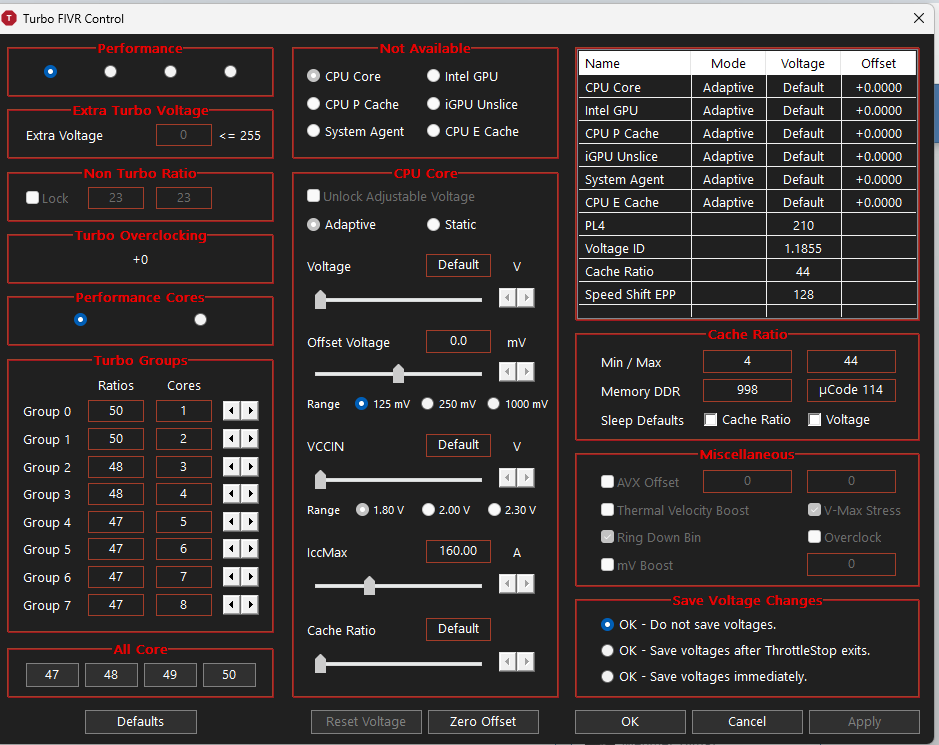Select the fourth Performance profile radio button
This screenshot has width=939, height=745.
click(231, 71)
